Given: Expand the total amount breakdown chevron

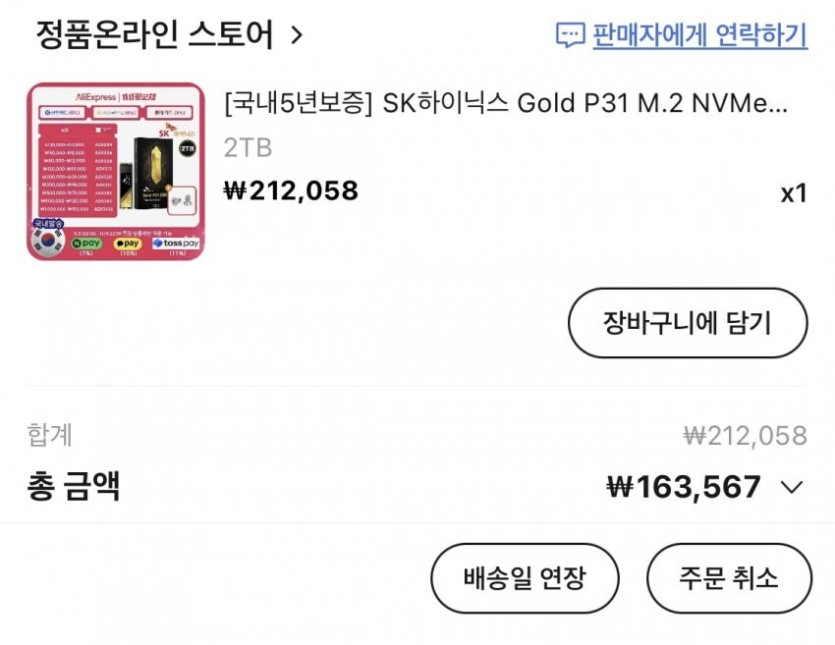Looking at the screenshot, I should pyautogui.click(x=792, y=487).
